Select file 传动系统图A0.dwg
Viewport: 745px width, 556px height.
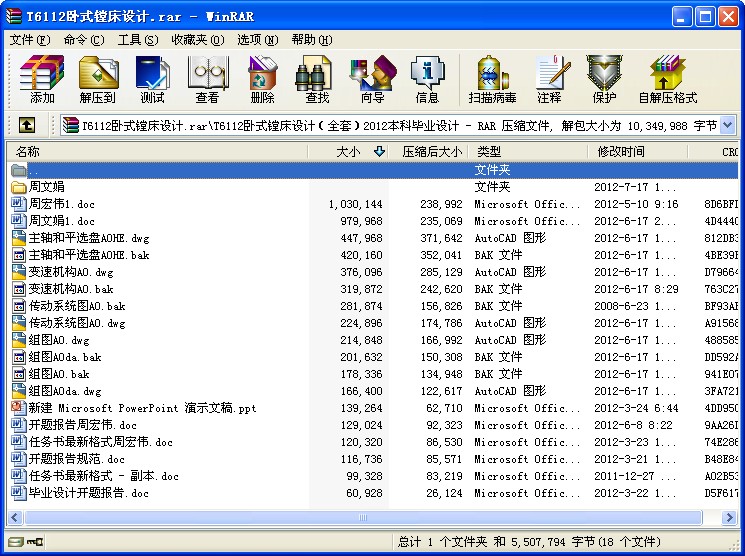pos(77,323)
